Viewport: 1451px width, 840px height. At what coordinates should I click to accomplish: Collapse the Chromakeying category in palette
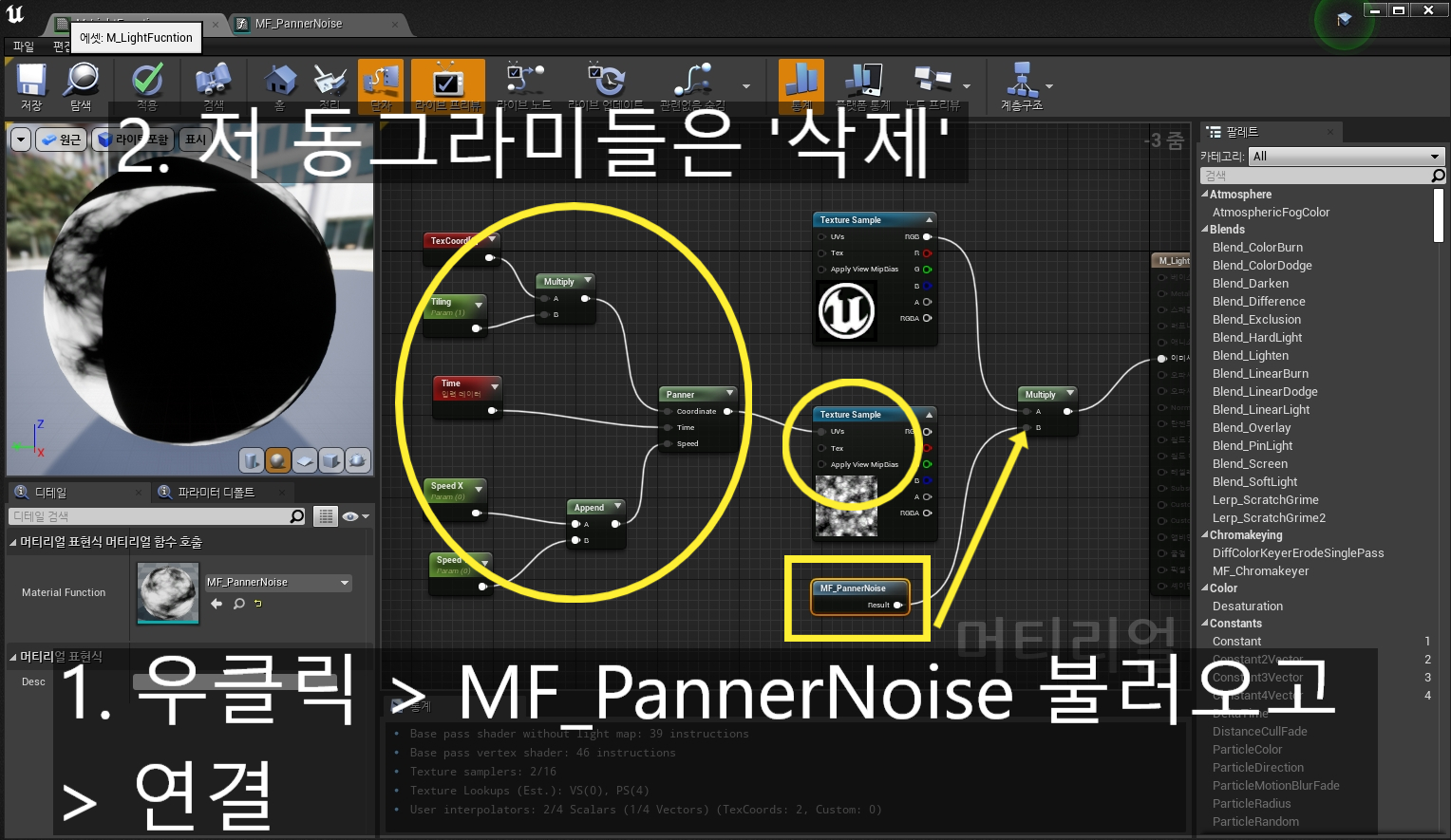[x=1204, y=535]
